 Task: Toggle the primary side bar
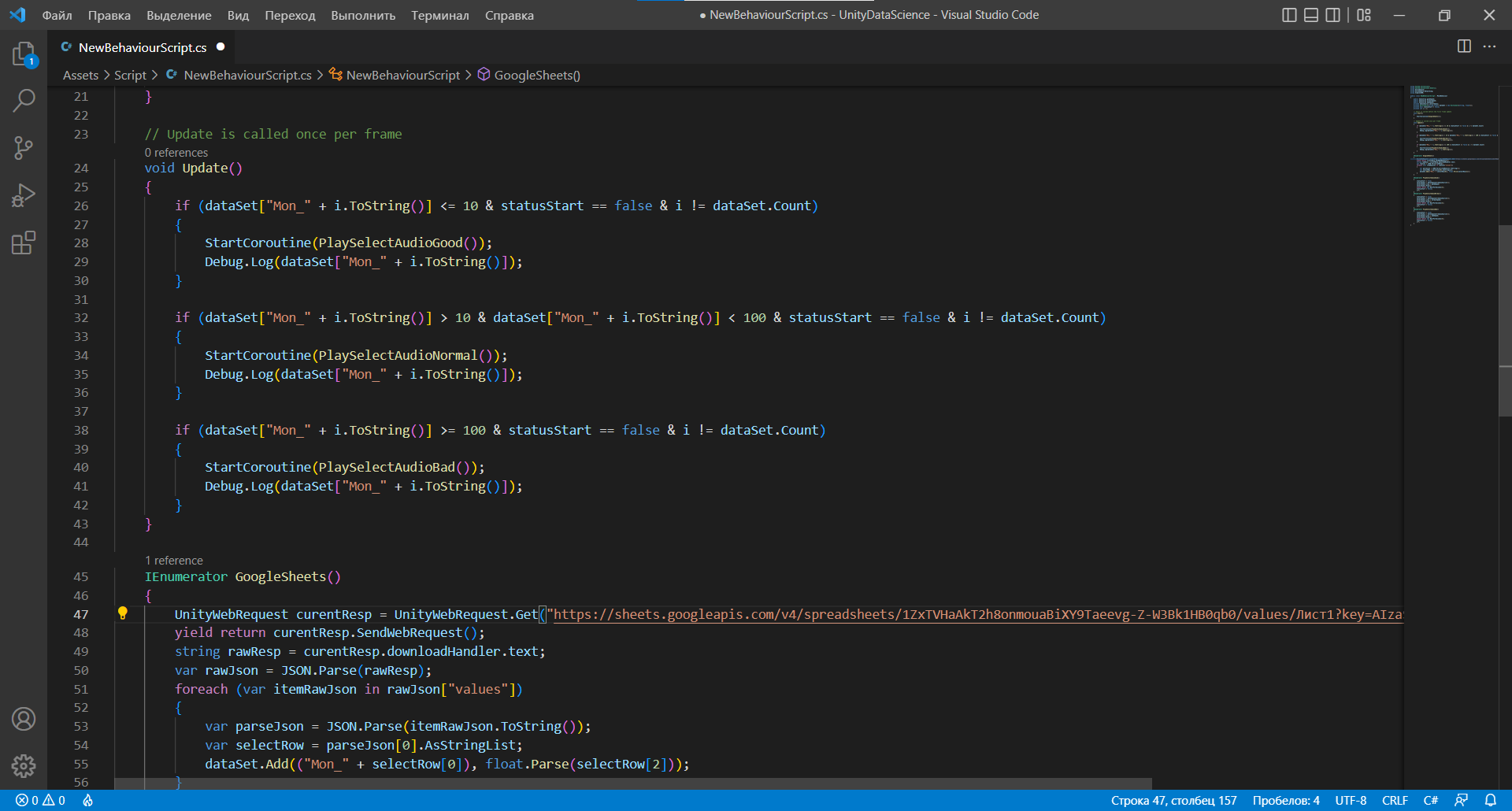pos(1289,15)
